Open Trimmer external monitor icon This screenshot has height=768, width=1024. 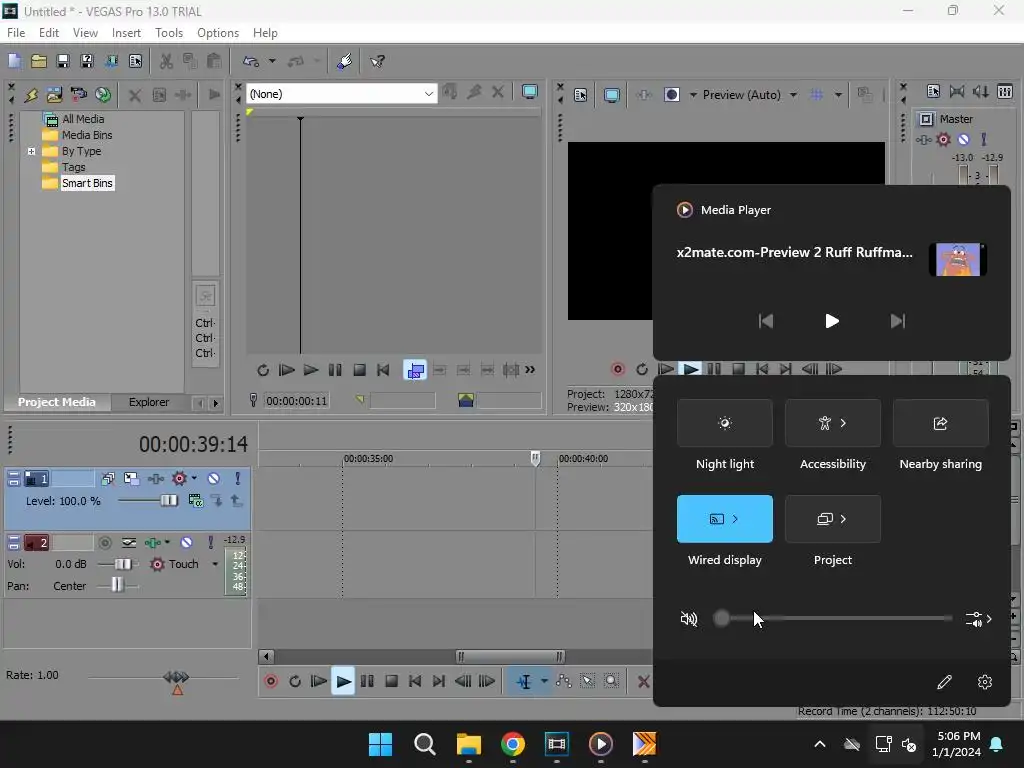point(530,92)
